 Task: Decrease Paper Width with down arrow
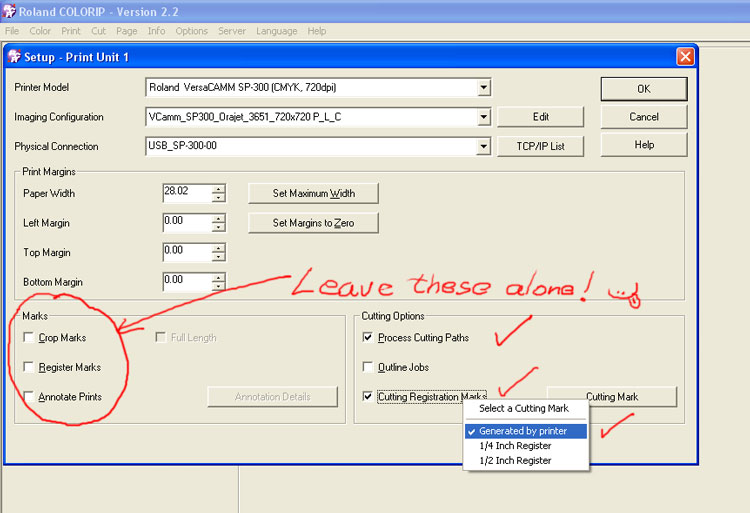click(x=219, y=197)
